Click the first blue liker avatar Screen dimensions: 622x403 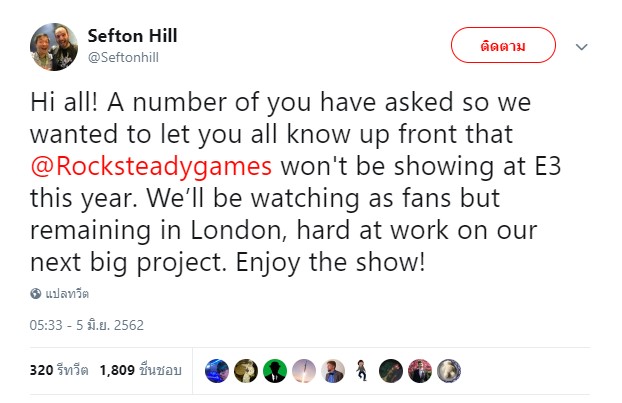pos(217,370)
